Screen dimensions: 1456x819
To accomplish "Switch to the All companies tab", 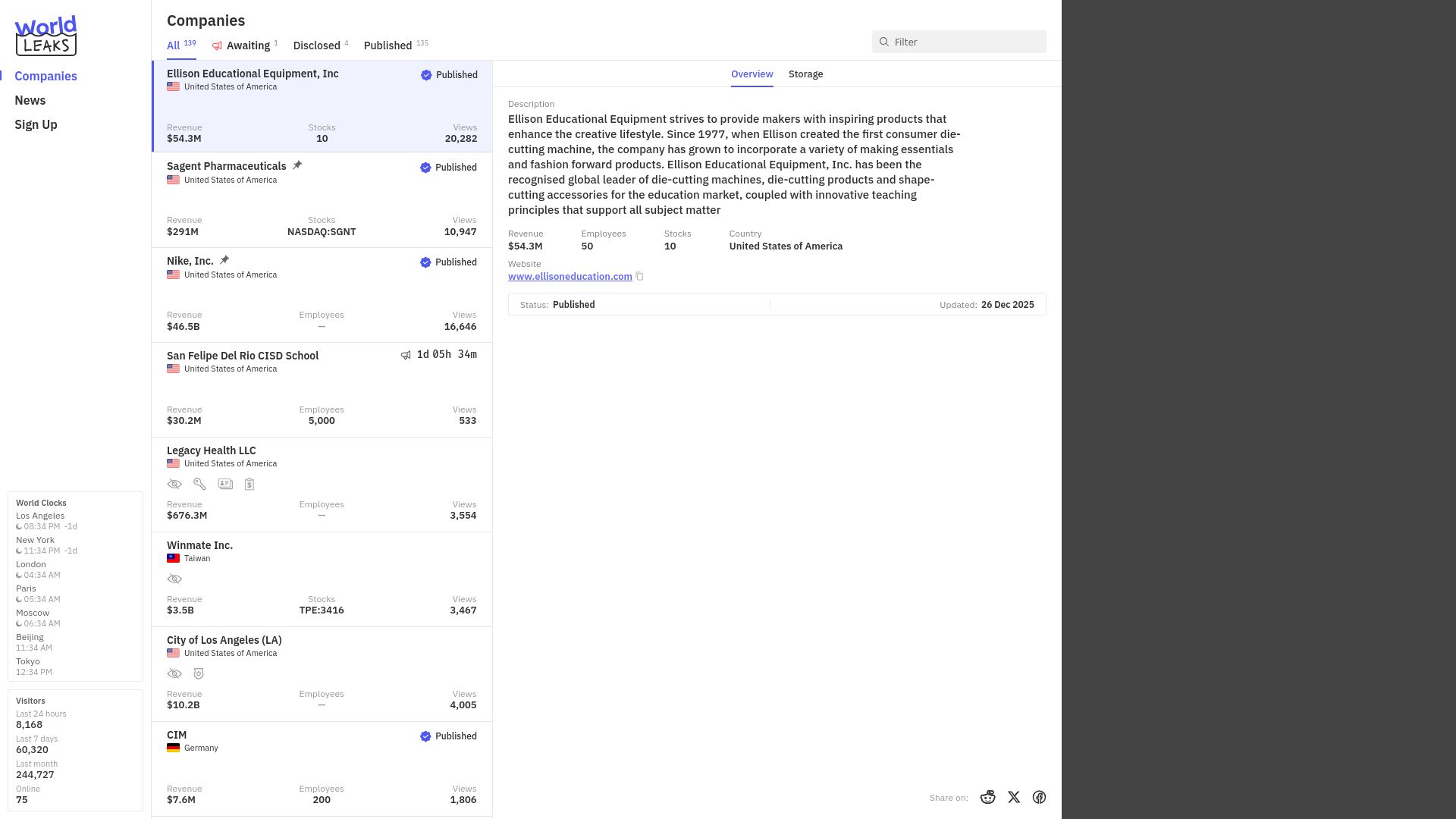I will [181, 45].
